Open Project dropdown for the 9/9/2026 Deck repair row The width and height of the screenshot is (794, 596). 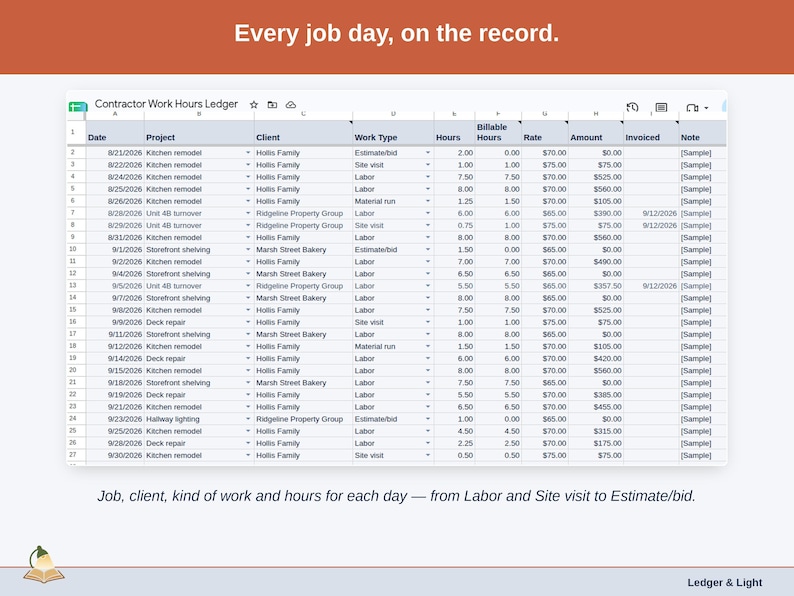click(248, 322)
